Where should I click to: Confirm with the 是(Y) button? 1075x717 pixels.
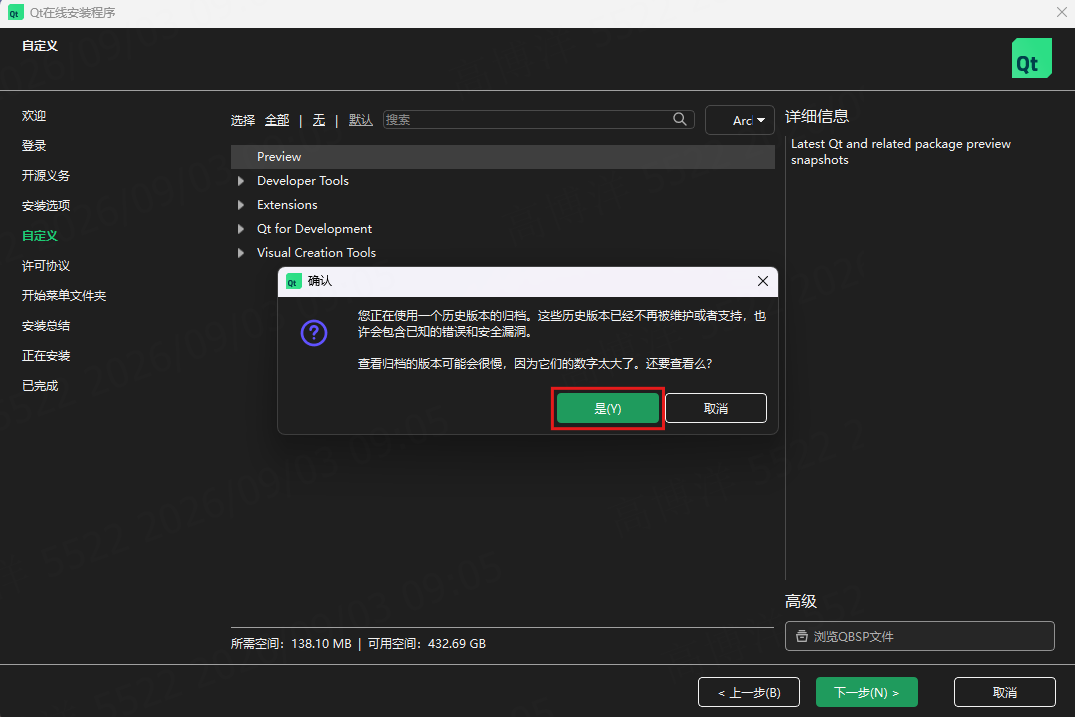[607, 409]
